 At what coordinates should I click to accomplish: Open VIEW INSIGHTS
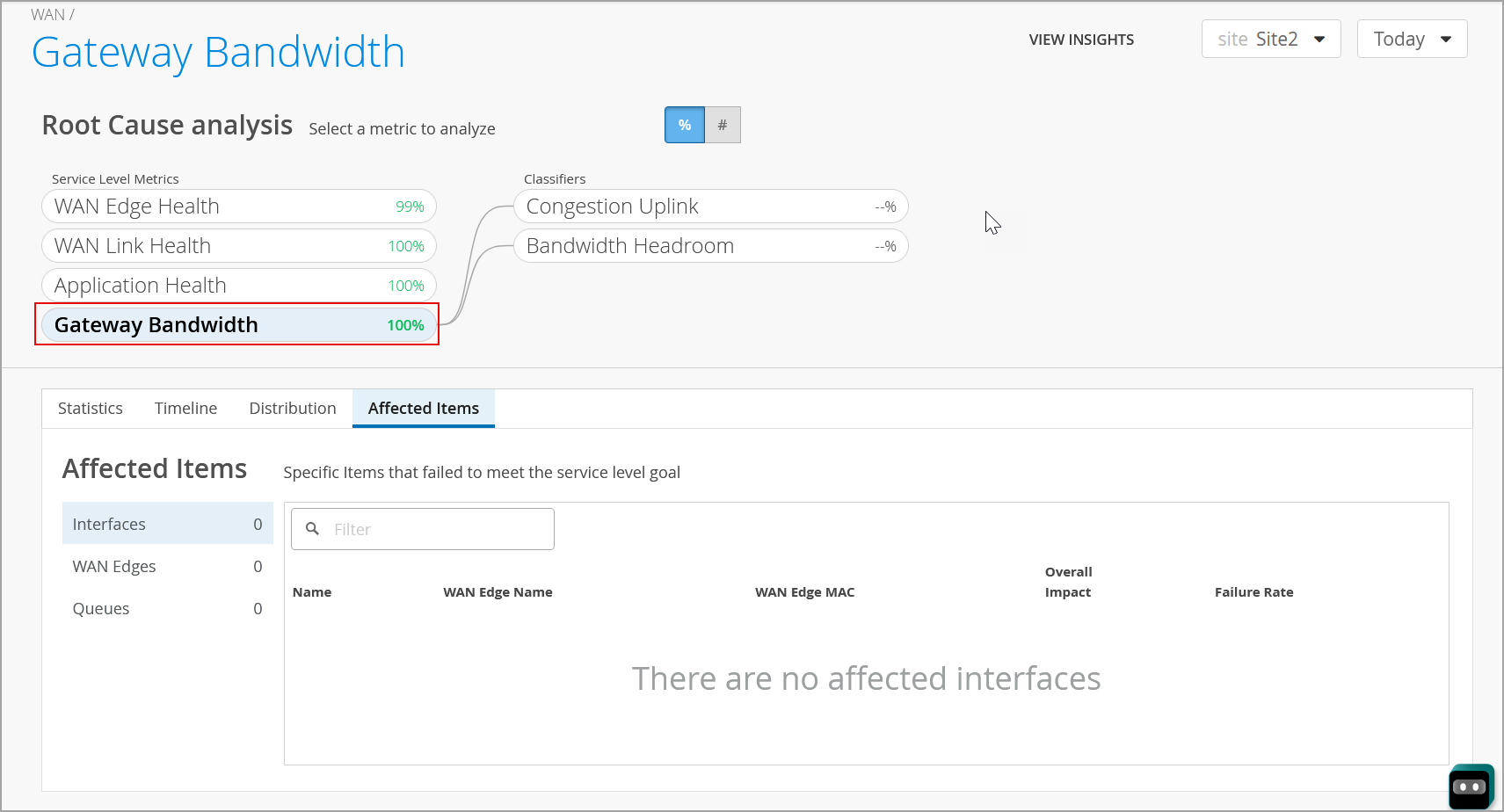click(1081, 40)
